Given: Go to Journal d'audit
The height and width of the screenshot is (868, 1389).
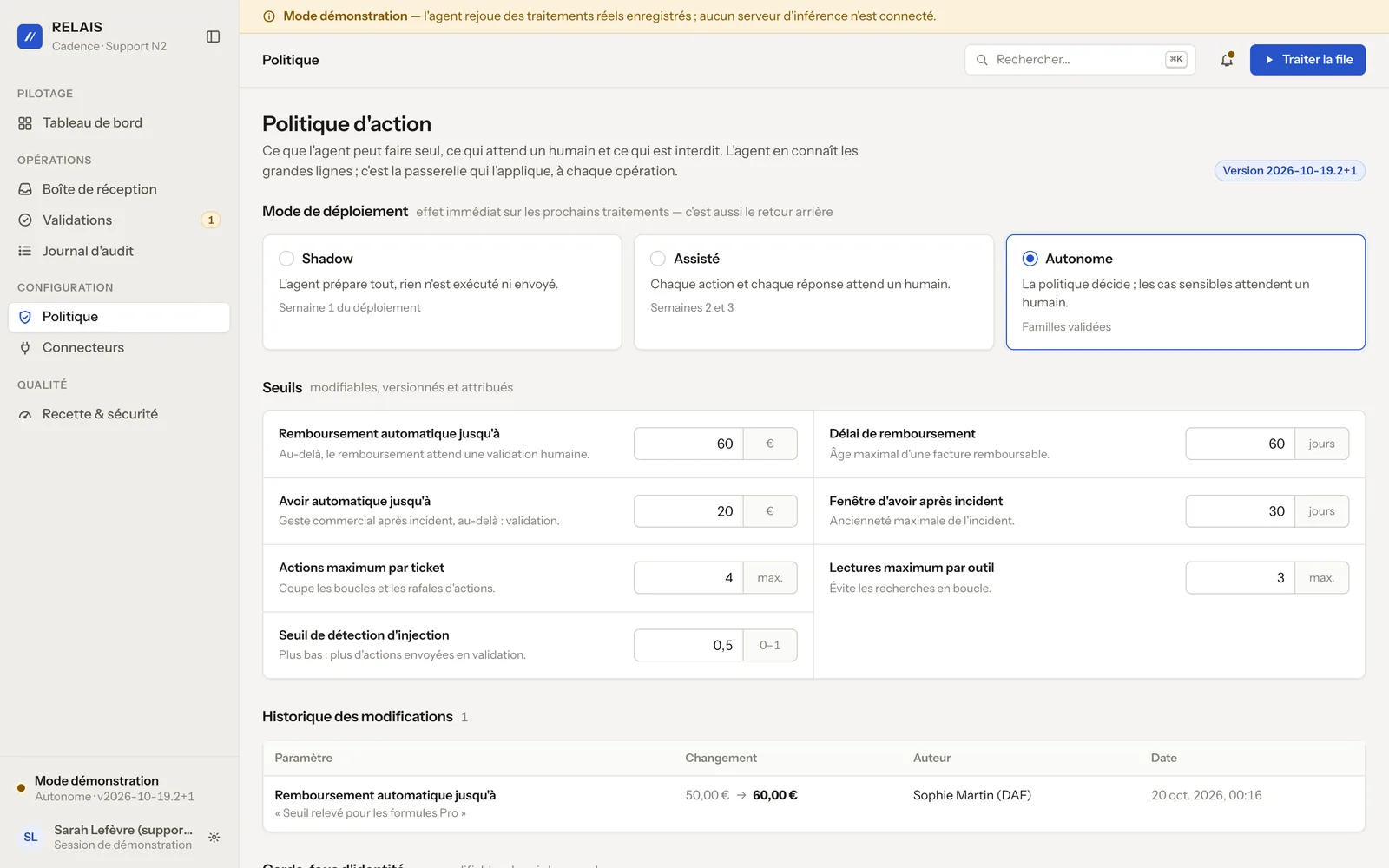Looking at the screenshot, I should click(x=119, y=251).
